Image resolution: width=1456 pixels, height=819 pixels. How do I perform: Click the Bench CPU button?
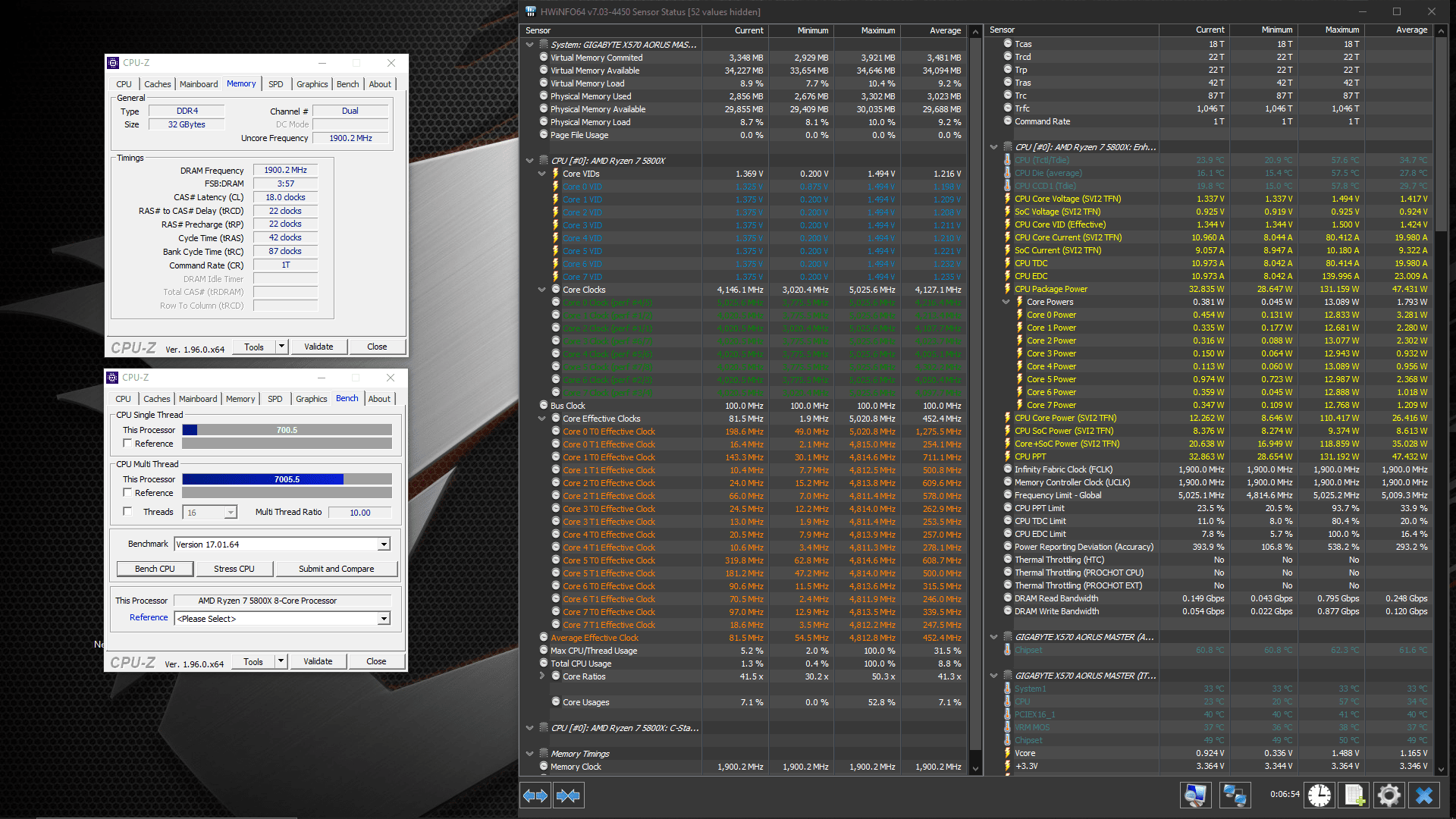[155, 569]
